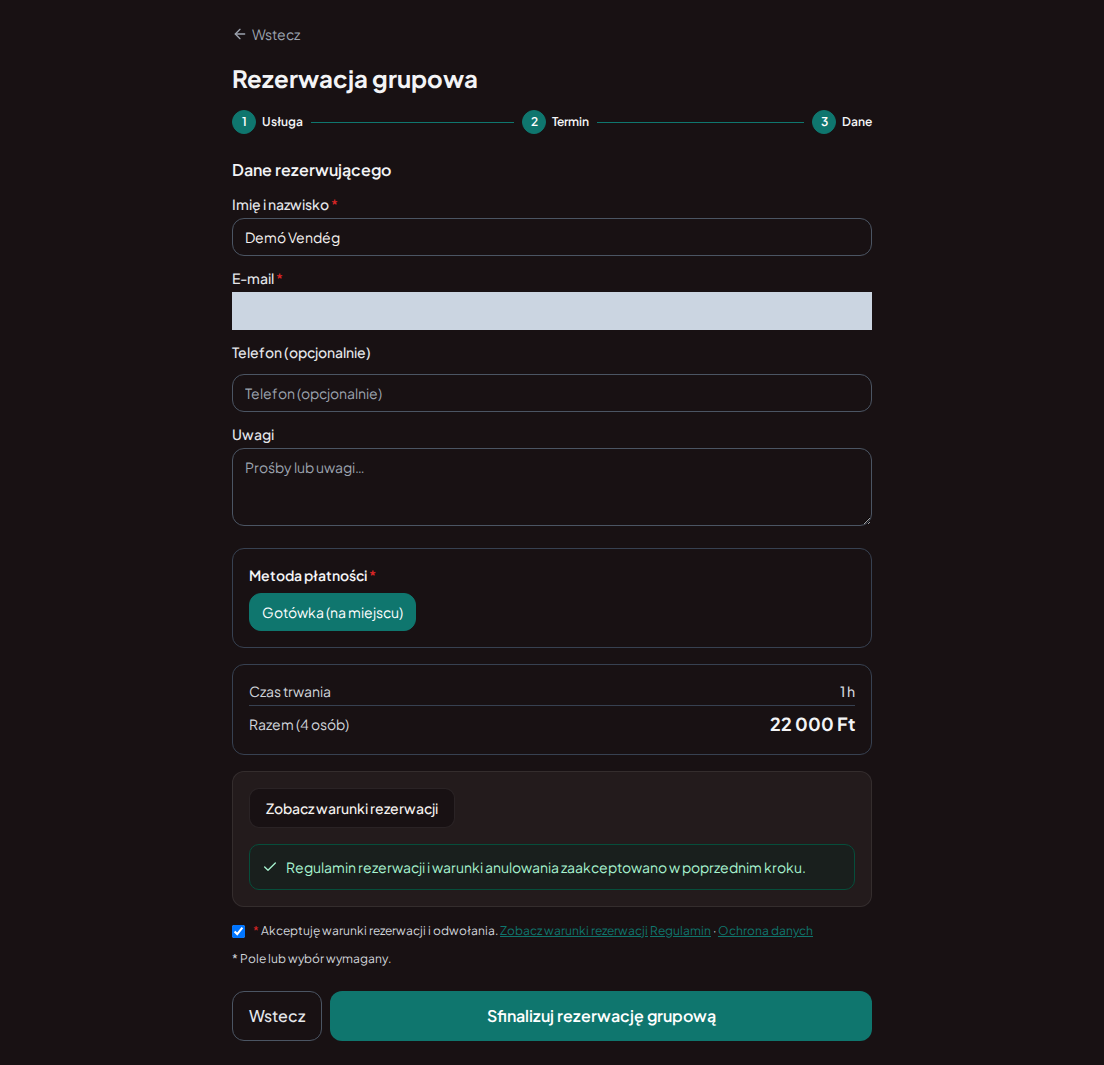Open the inline Zobacz warunki rezerwacji link
This screenshot has width=1104, height=1065.
point(574,931)
